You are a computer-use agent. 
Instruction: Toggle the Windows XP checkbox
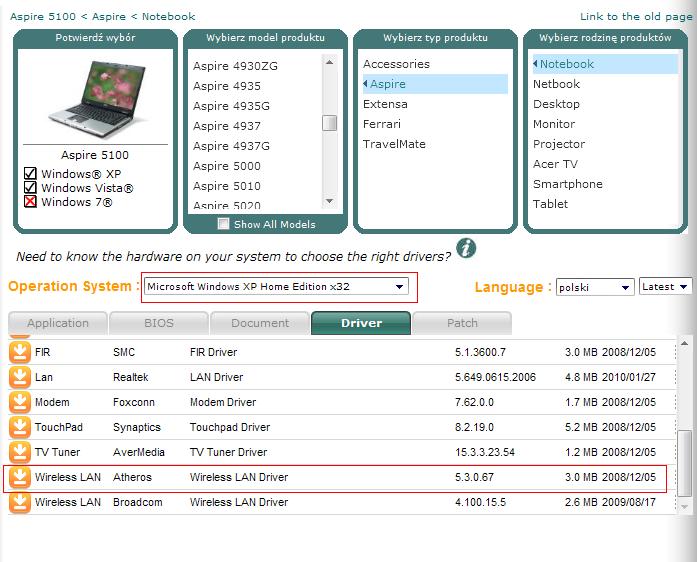point(30,173)
